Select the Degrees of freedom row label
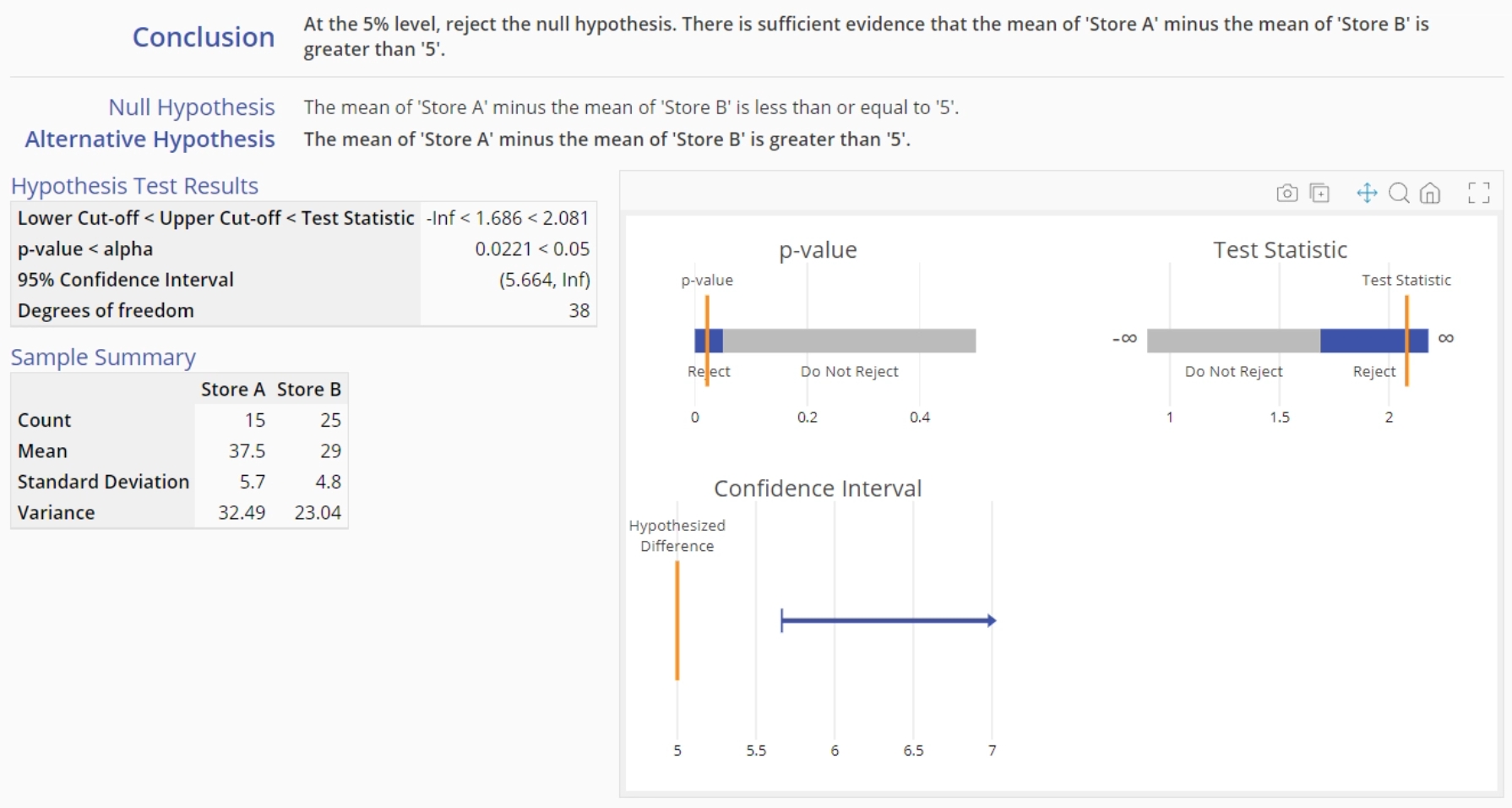Image resolution: width=1512 pixels, height=808 pixels. pos(106,311)
